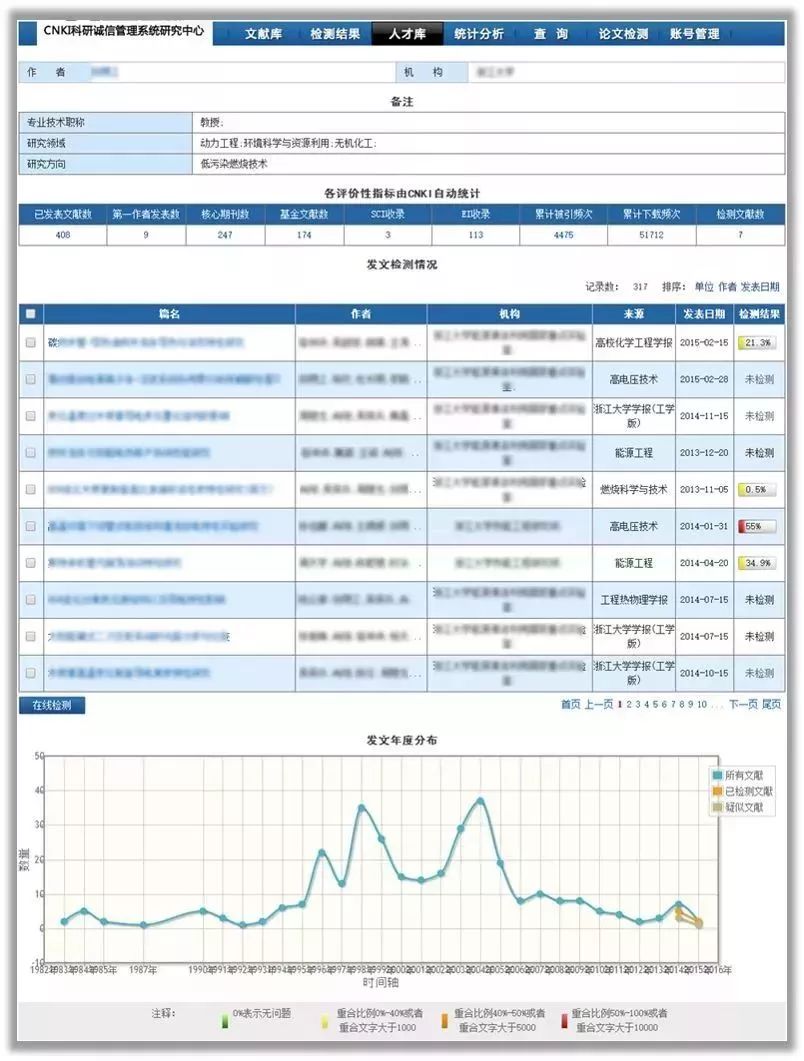The width and height of the screenshot is (804, 1061).
Task: Sort records by 发表日期
Action: click(x=761, y=286)
